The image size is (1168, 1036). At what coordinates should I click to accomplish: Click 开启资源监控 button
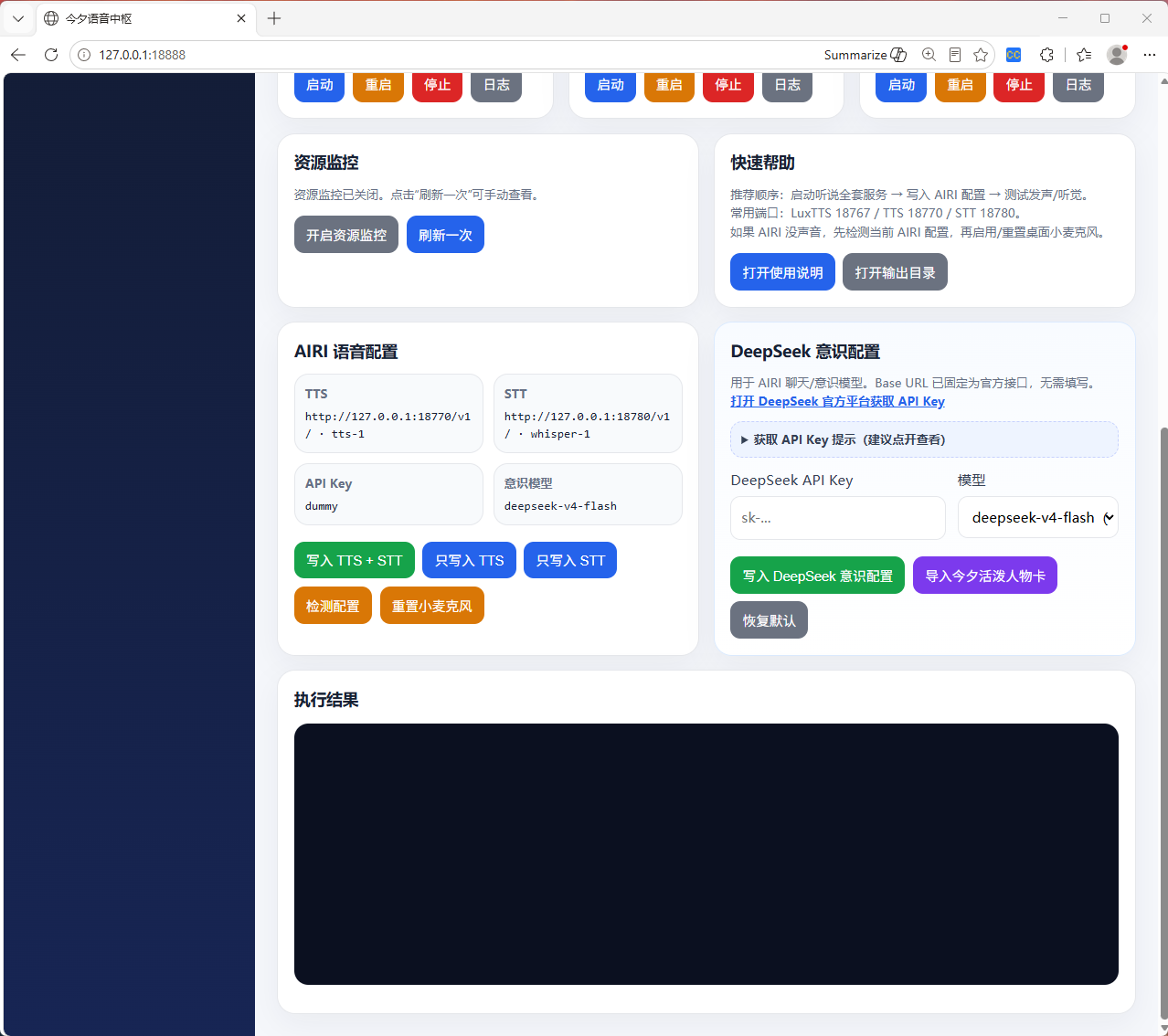click(346, 235)
